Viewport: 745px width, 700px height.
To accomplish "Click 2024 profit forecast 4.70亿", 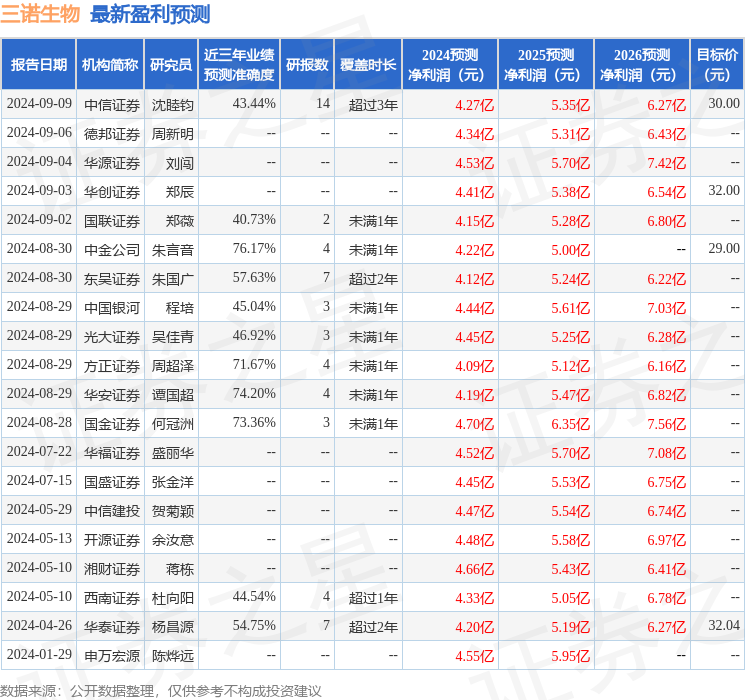I will [475, 424].
